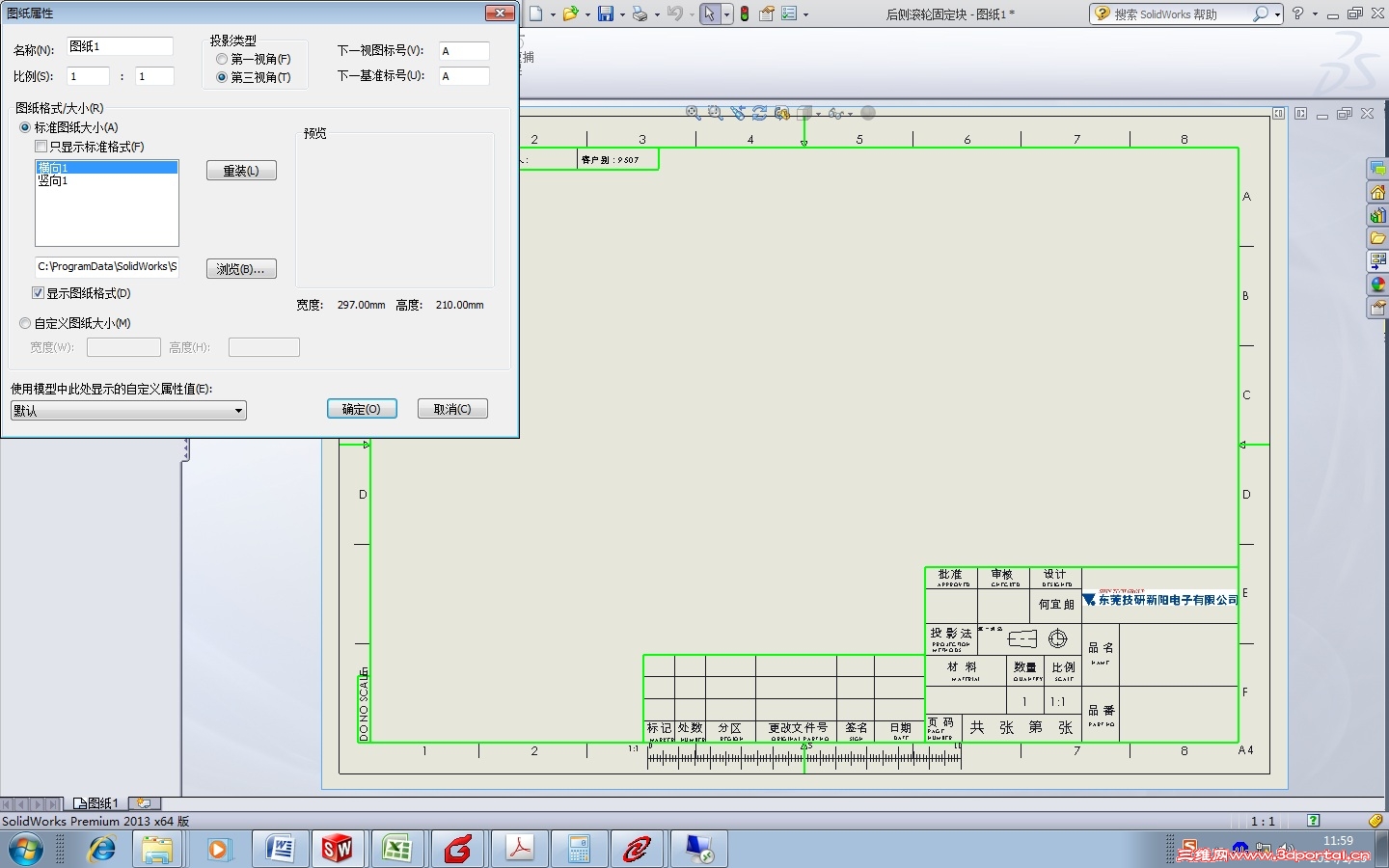Open SolidWorks Resources task pane tab
Viewport: 1389px width, 868px height.
coord(1377,192)
